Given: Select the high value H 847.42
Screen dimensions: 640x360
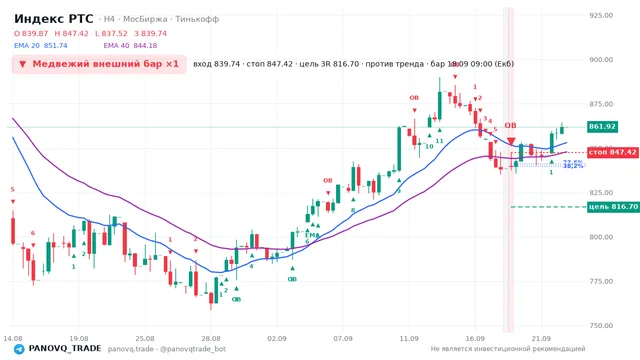Looking at the screenshot, I should pyautogui.click(x=71, y=33).
